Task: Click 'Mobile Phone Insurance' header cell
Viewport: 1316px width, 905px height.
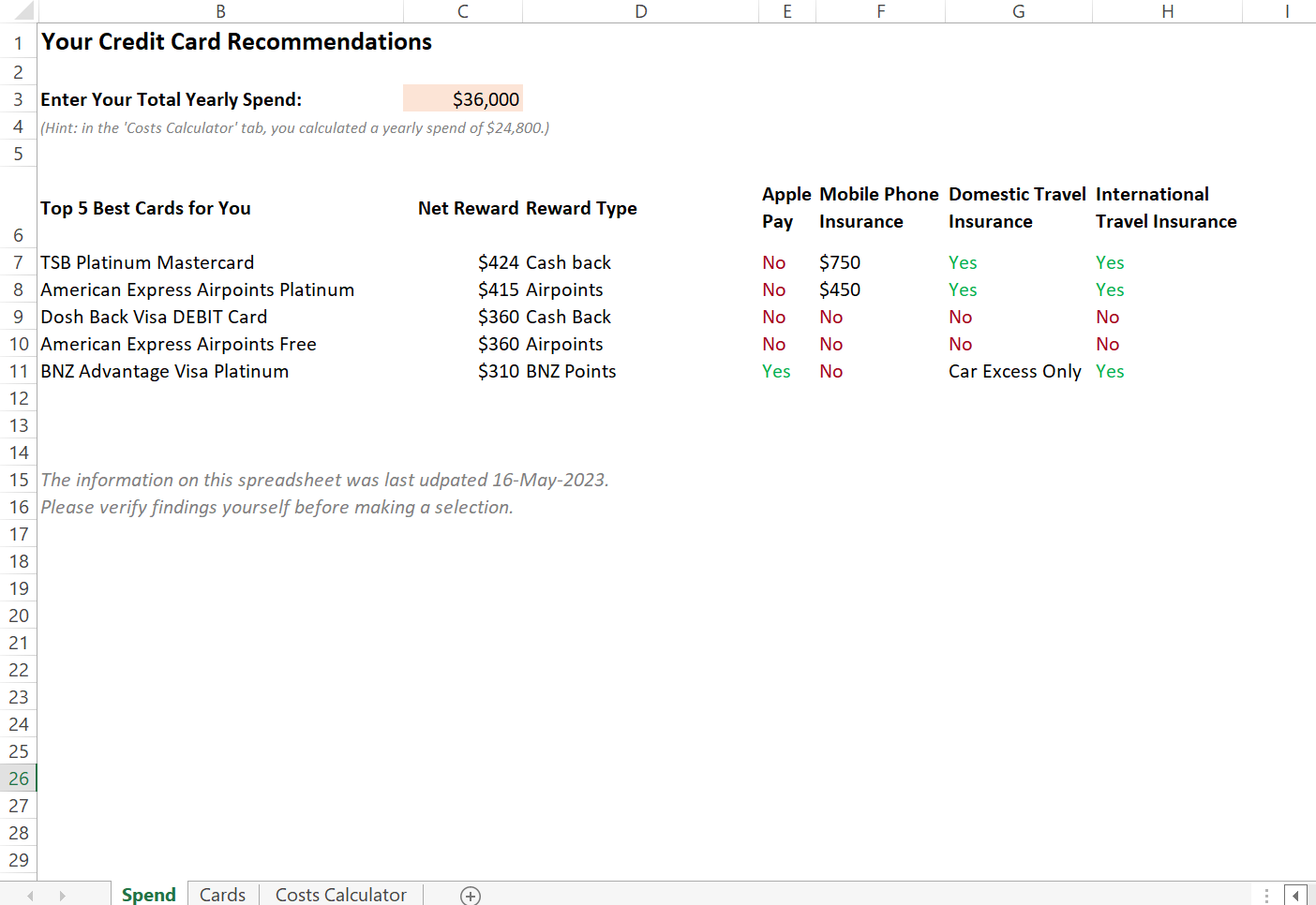Action: tap(879, 208)
